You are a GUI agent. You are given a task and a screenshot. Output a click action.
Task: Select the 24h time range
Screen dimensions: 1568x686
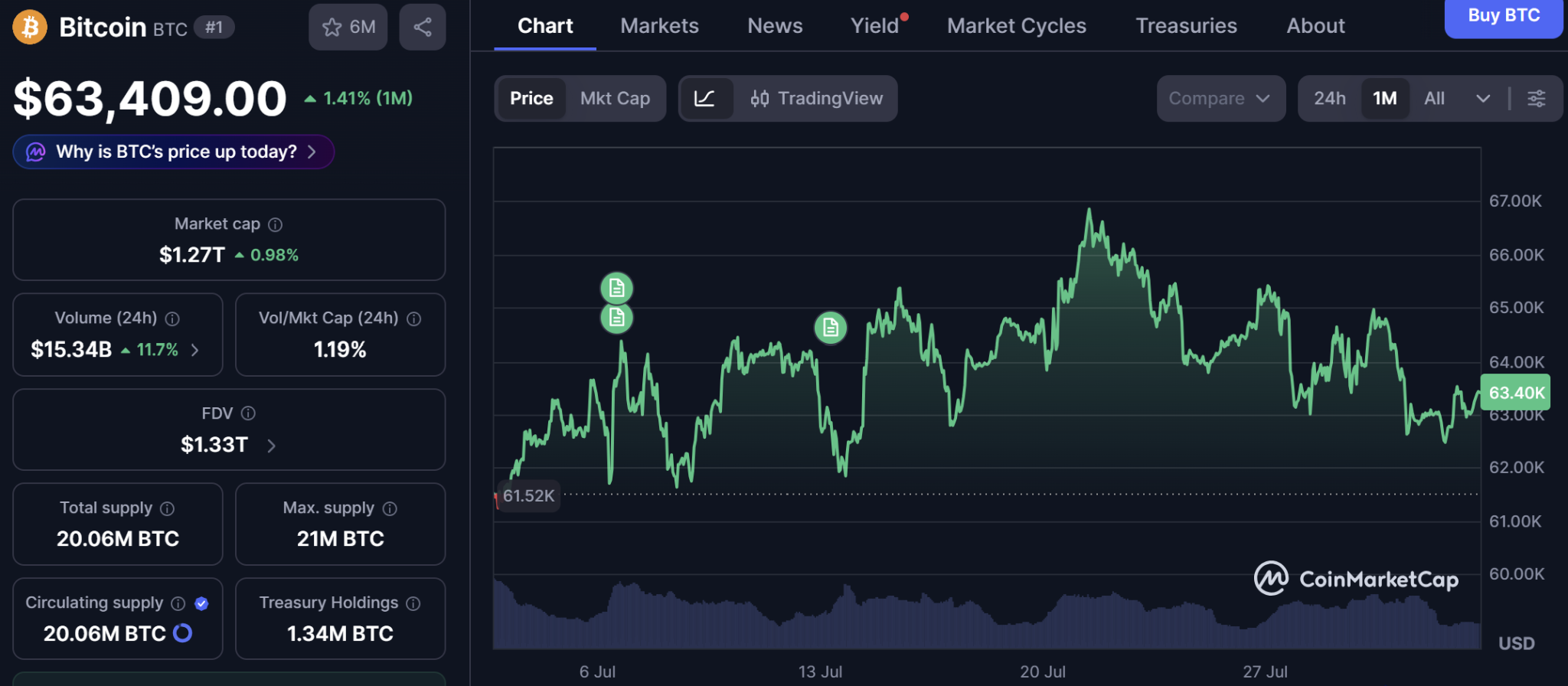coord(1330,99)
